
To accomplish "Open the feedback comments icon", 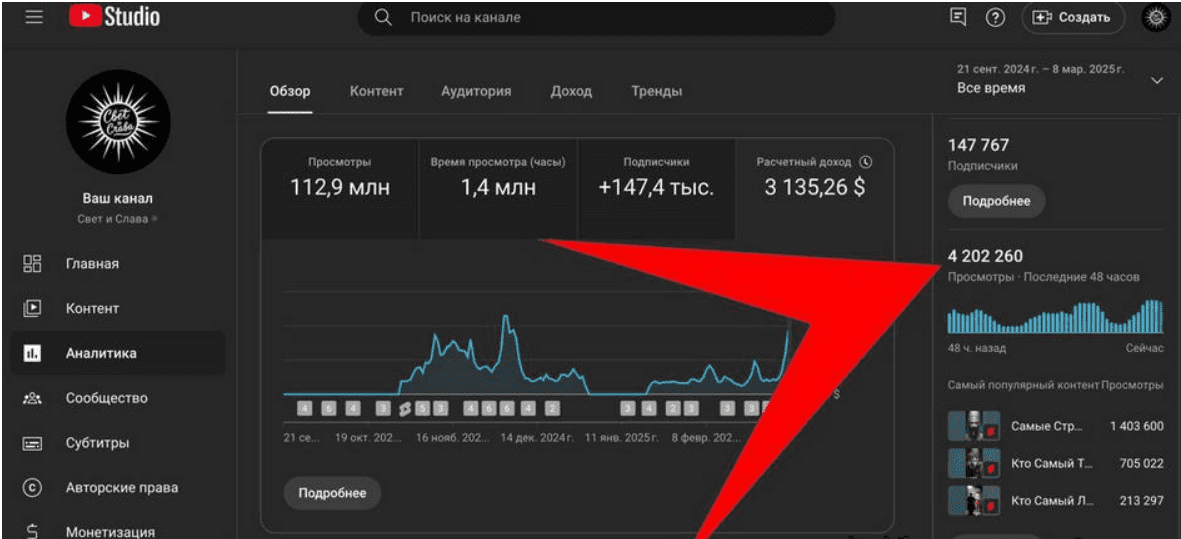I will click(957, 17).
